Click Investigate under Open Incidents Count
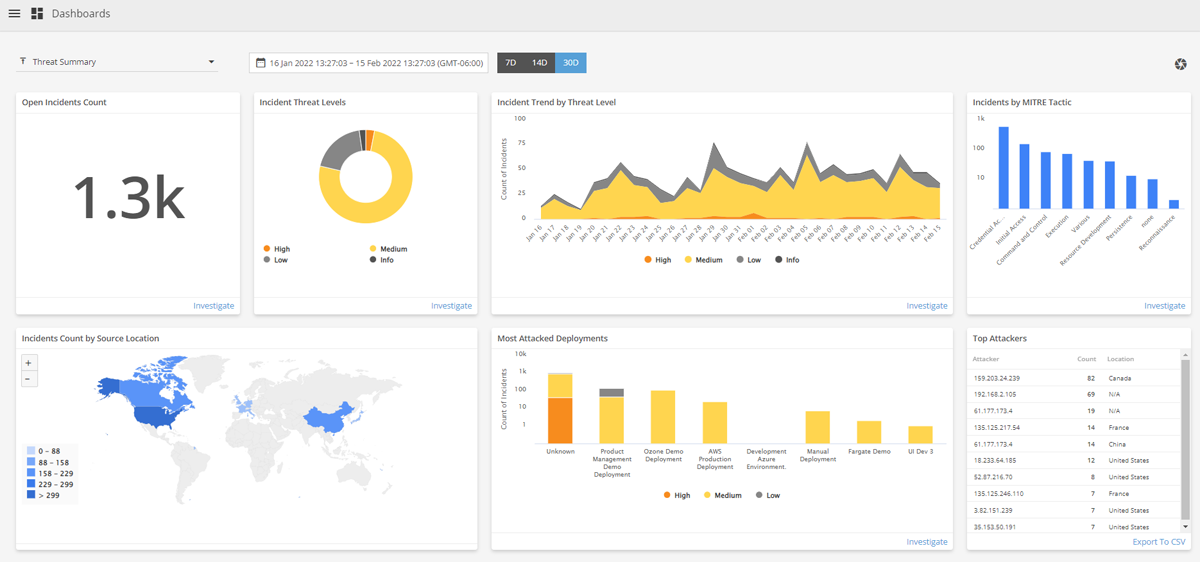The height and width of the screenshot is (562, 1200). pos(214,306)
